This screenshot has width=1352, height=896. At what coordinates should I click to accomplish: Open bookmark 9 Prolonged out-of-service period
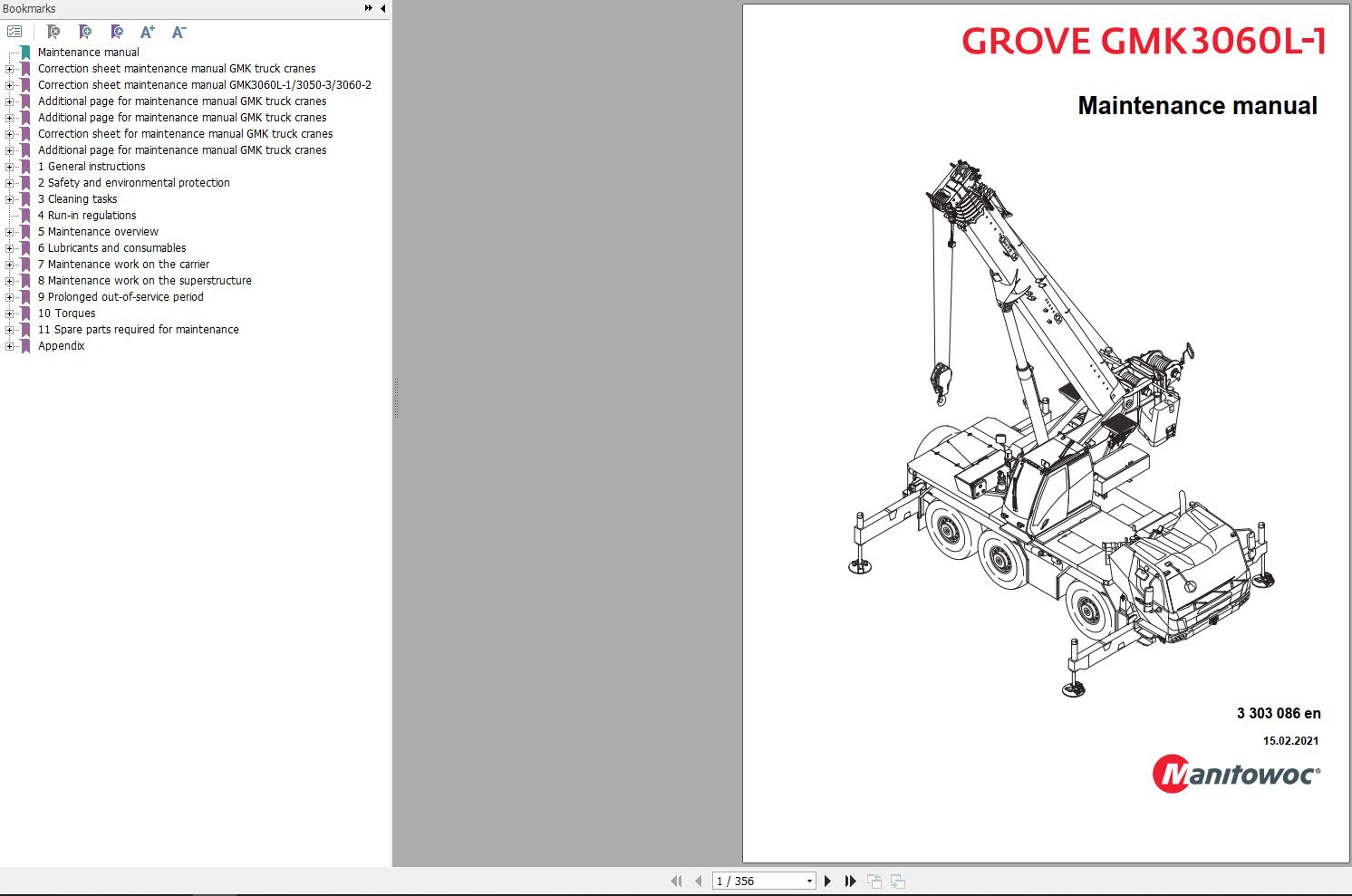coord(121,297)
